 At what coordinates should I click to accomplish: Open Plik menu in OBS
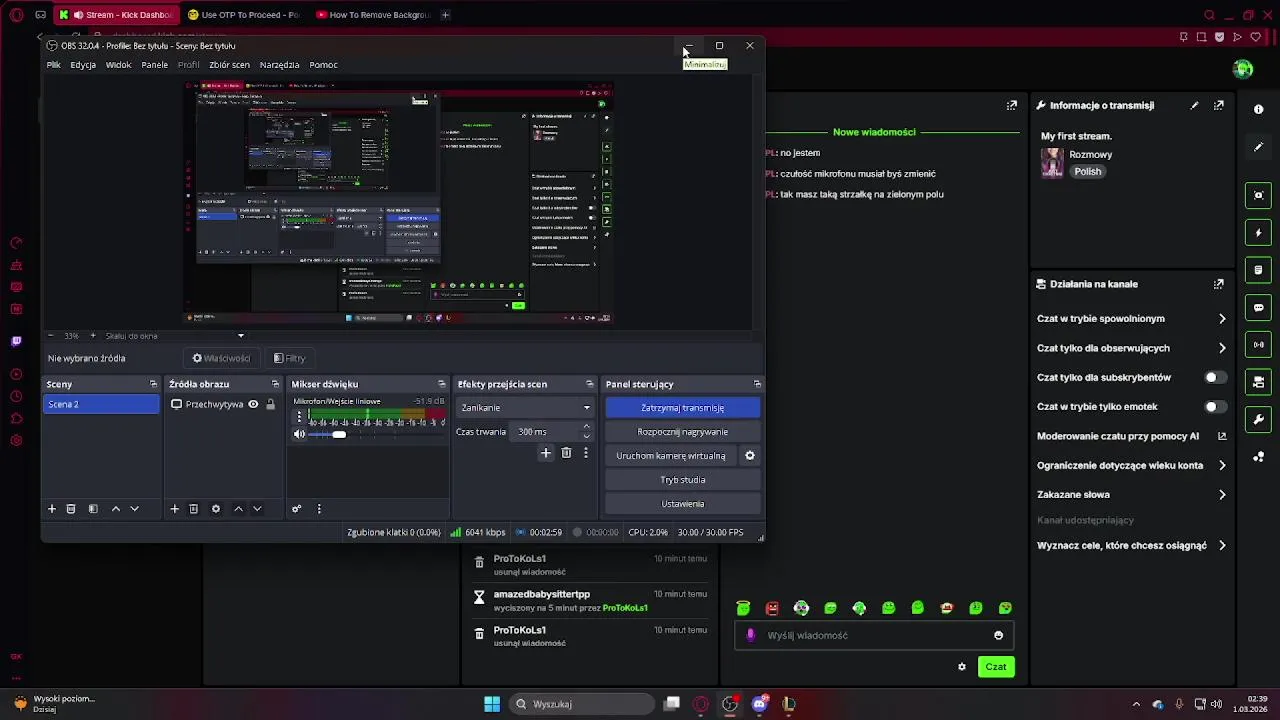54,65
